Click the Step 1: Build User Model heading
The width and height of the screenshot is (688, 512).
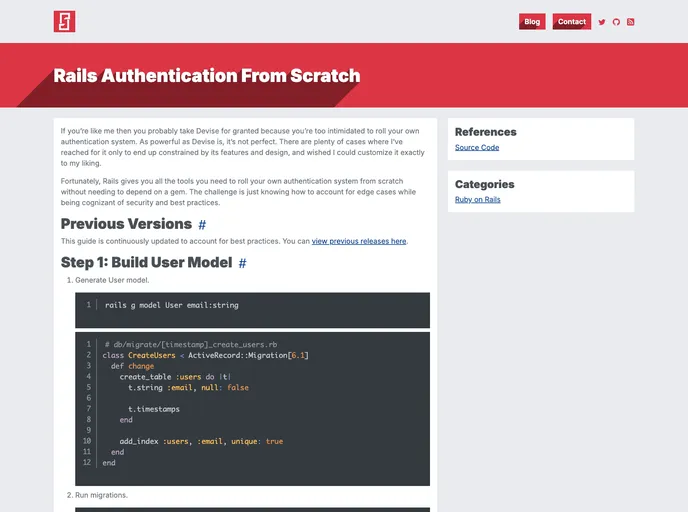tap(147, 262)
